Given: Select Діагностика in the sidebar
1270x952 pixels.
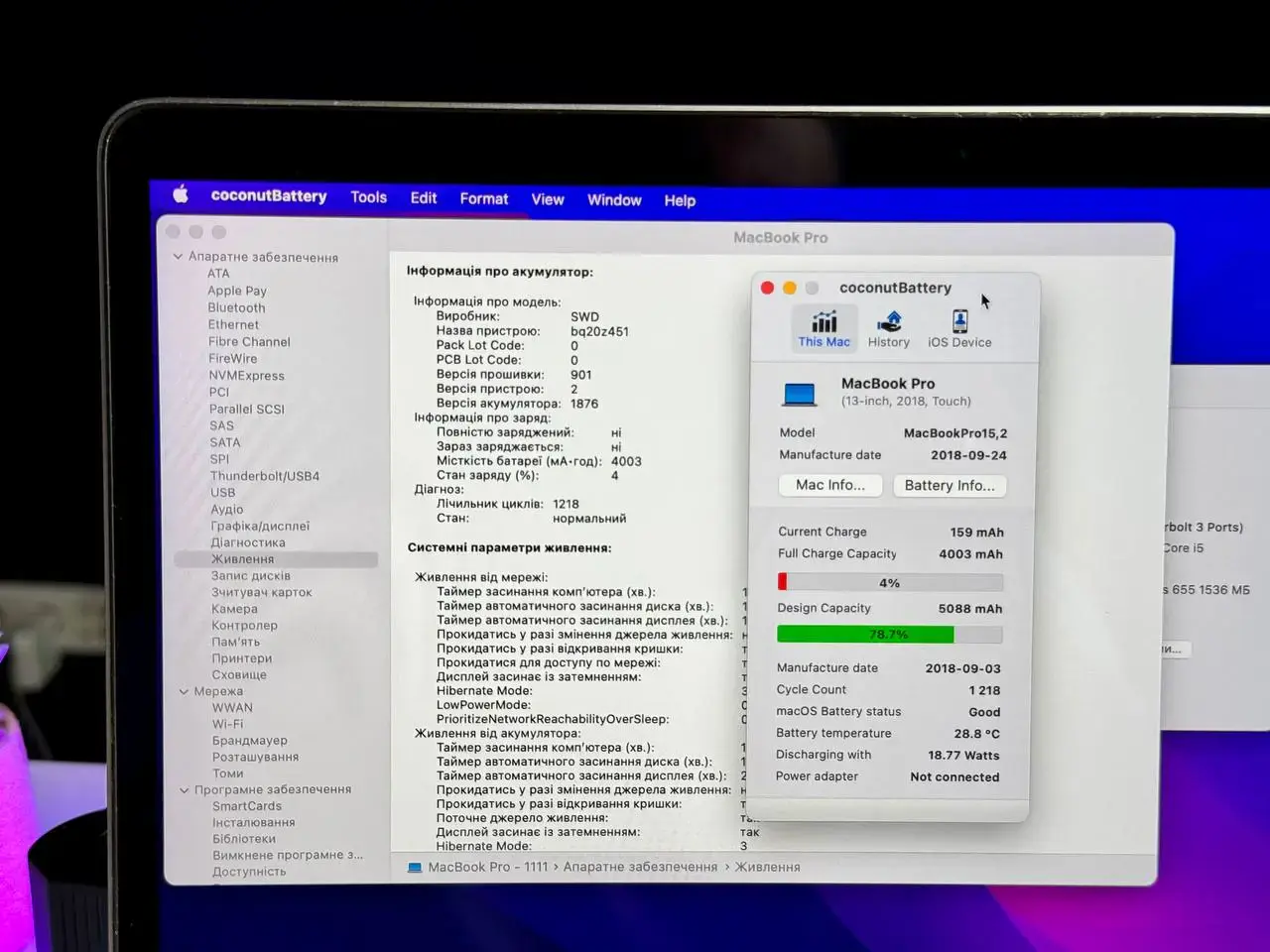Looking at the screenshot, I should click(x=248, y=542).
